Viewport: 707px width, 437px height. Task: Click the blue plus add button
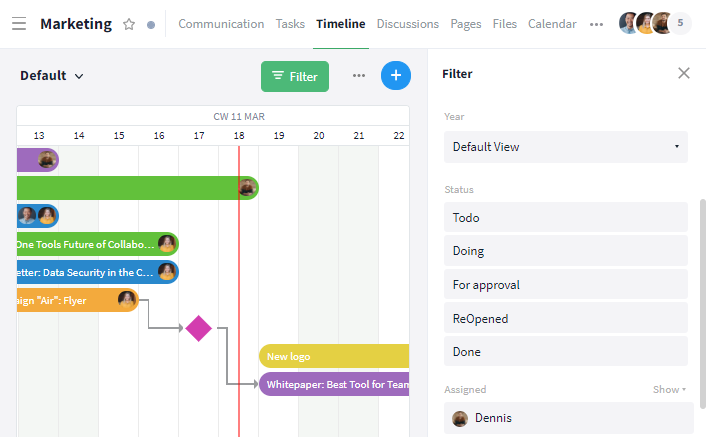click(396, 76)
